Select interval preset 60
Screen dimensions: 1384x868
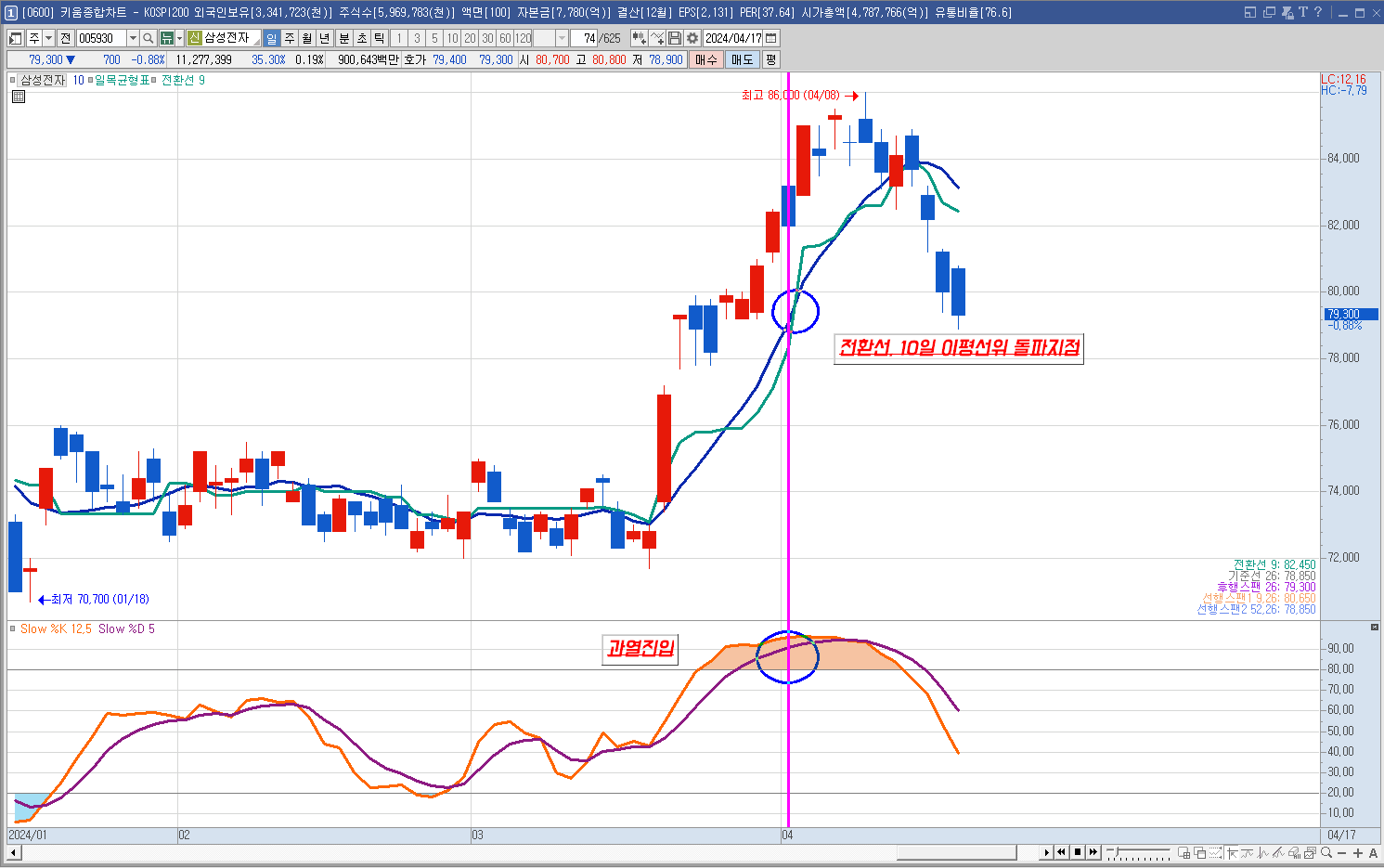tap(505, 38)
